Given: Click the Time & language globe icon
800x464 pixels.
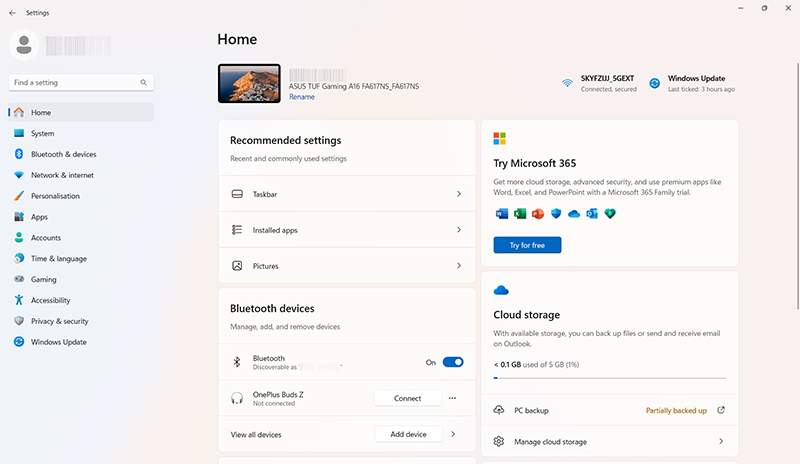Looking at the screenshot, I should [19, 258].
